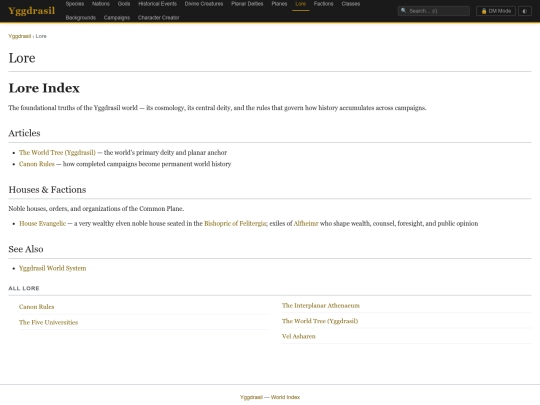This screenshot has width=540, height=405.
Task: Open the Campaigns nav item
Action: click(x=117, y=18)
